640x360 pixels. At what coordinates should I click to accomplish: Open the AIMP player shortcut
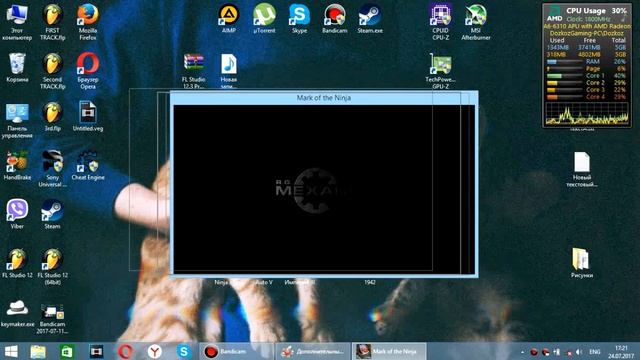229,19
